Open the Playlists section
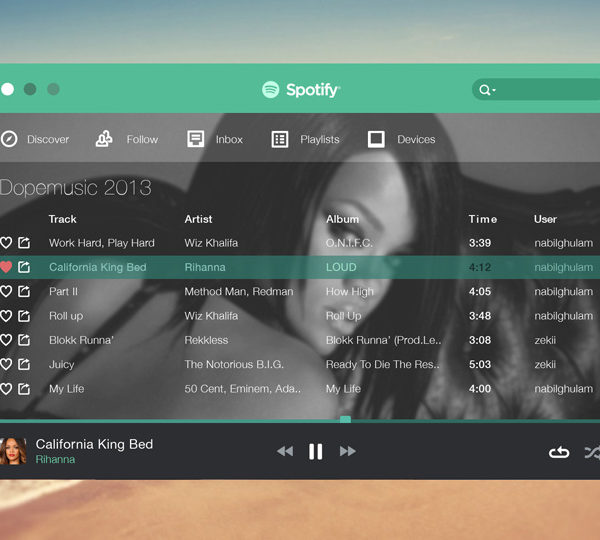Image resolution: width=600 pixels, height=540 pixels. click(320, 139)
